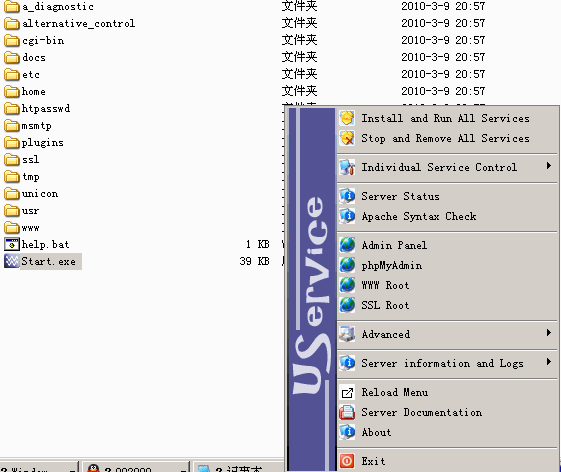Select the a_diagnostic folder name
The image size is (561, 472).
click(x=58, y=6)
